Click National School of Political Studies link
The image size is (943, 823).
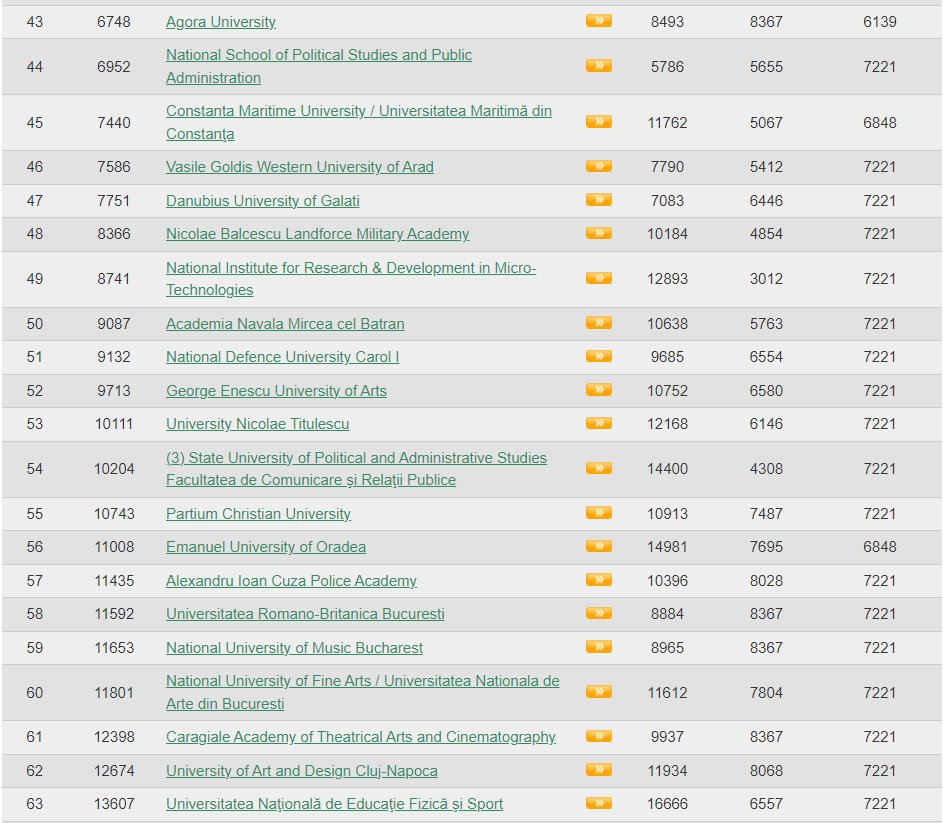point(318,55)
